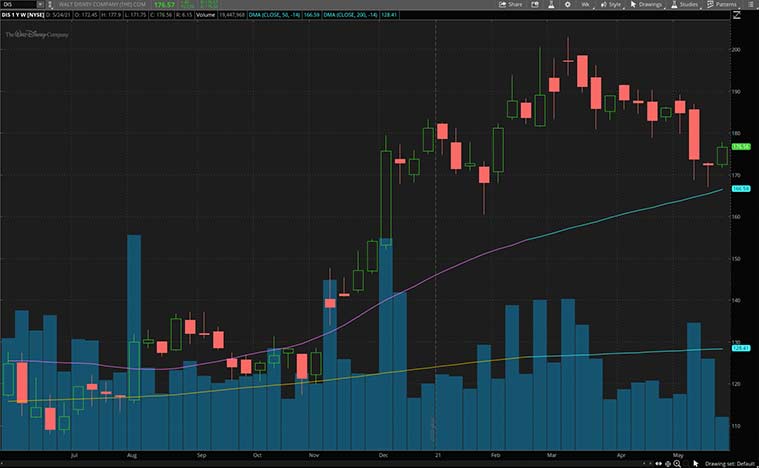759x468 pixels.
Task: Click the 166.58 moving average price bubble
Action: 741,189
